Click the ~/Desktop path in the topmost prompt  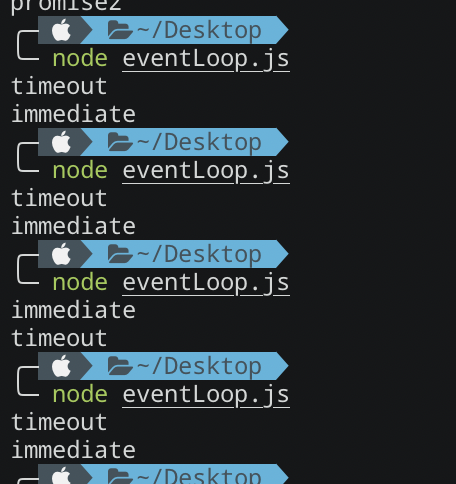pyautogui.click(x=199, y=30)
